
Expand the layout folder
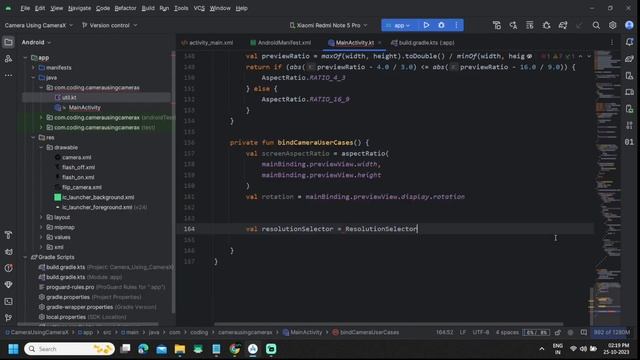(41, 217)
